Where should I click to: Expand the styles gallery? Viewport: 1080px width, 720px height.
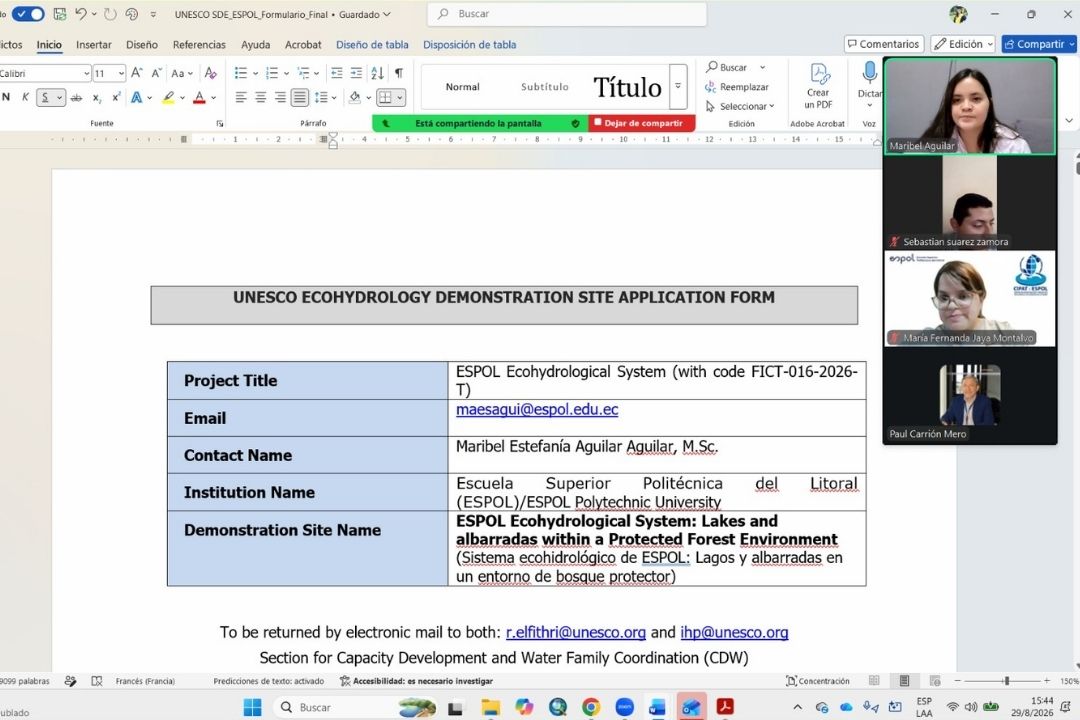tap(678, 87)
